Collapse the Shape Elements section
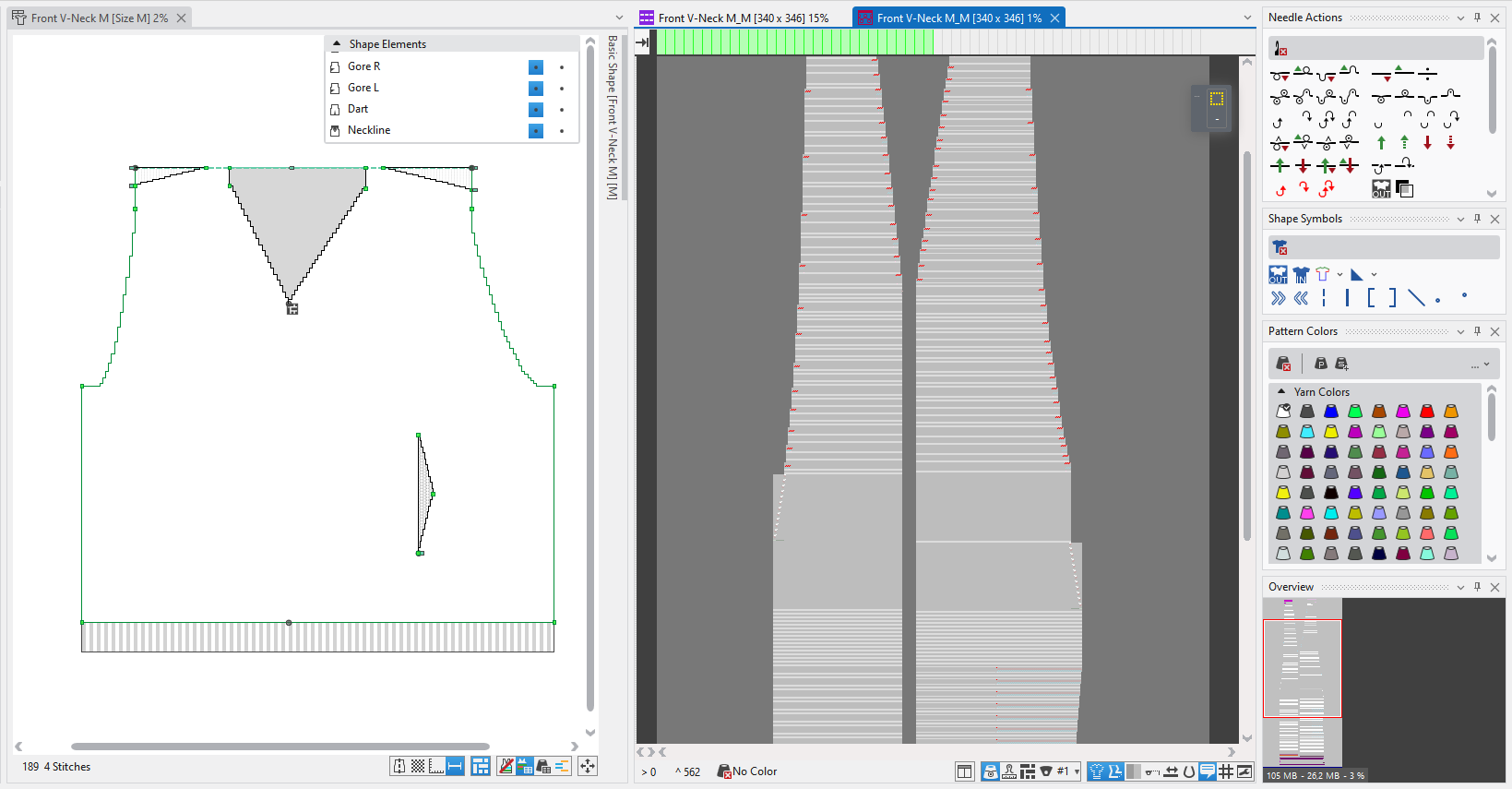Image resolution: width=1512 pixels, height=789 pixels. 337,44
